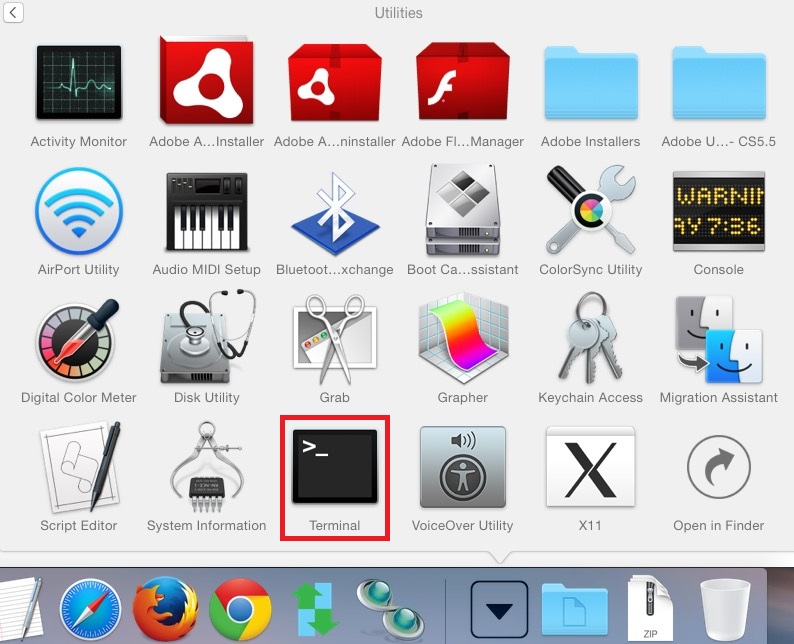
Task: Launch the Grab scissors icon
Action: (x=335, y=339)
